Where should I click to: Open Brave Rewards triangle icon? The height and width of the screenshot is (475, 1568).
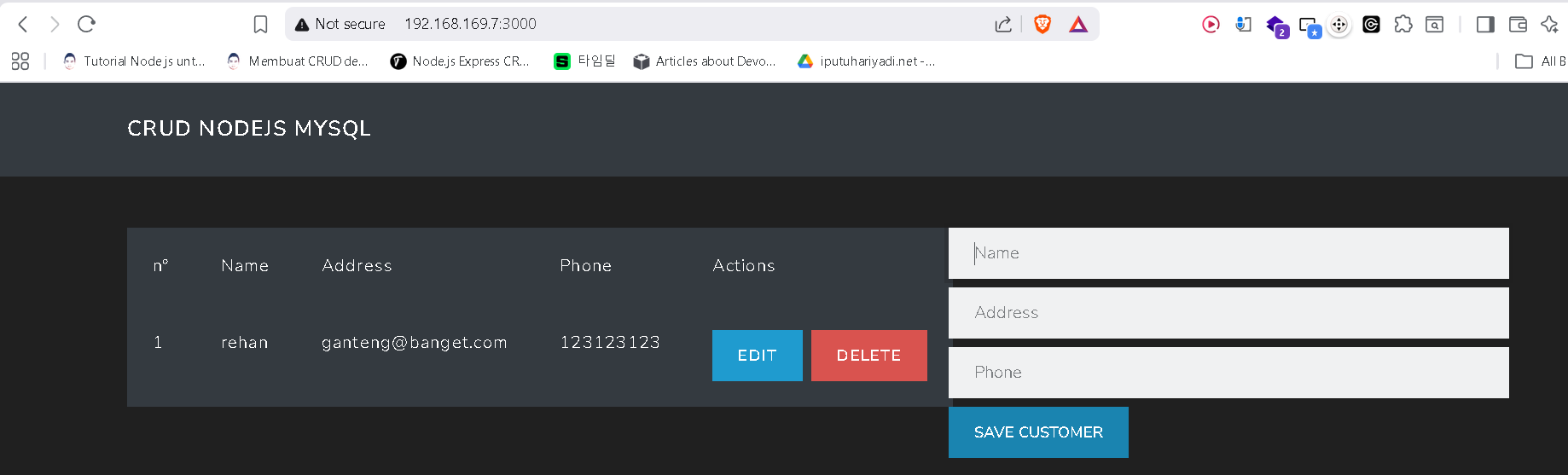point(1078,25)
